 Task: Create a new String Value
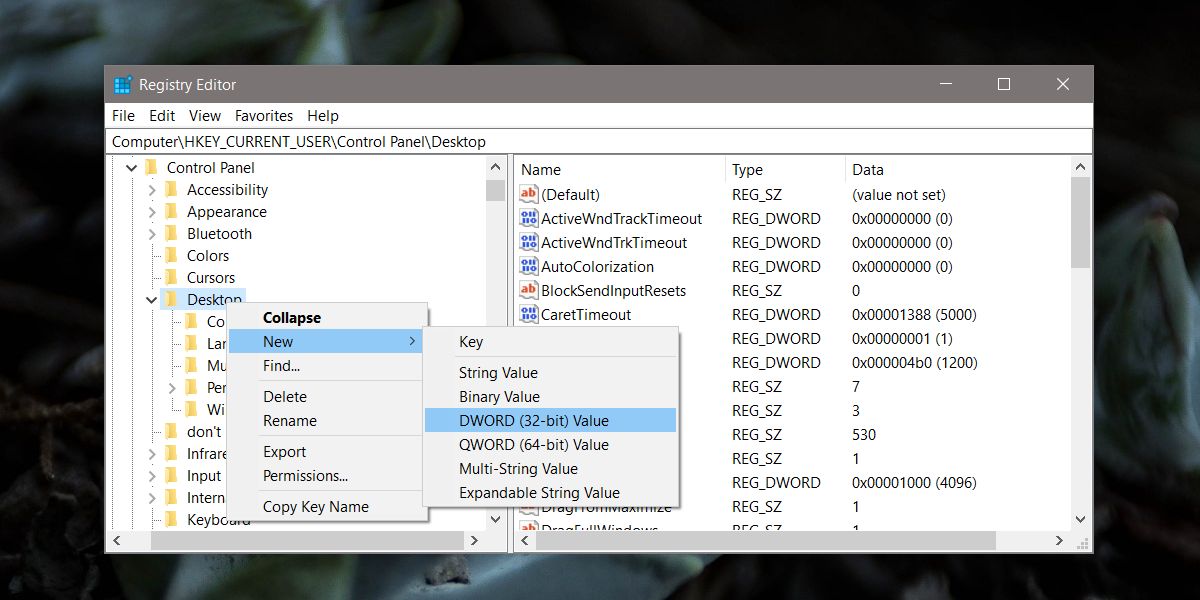pos(550,372)
